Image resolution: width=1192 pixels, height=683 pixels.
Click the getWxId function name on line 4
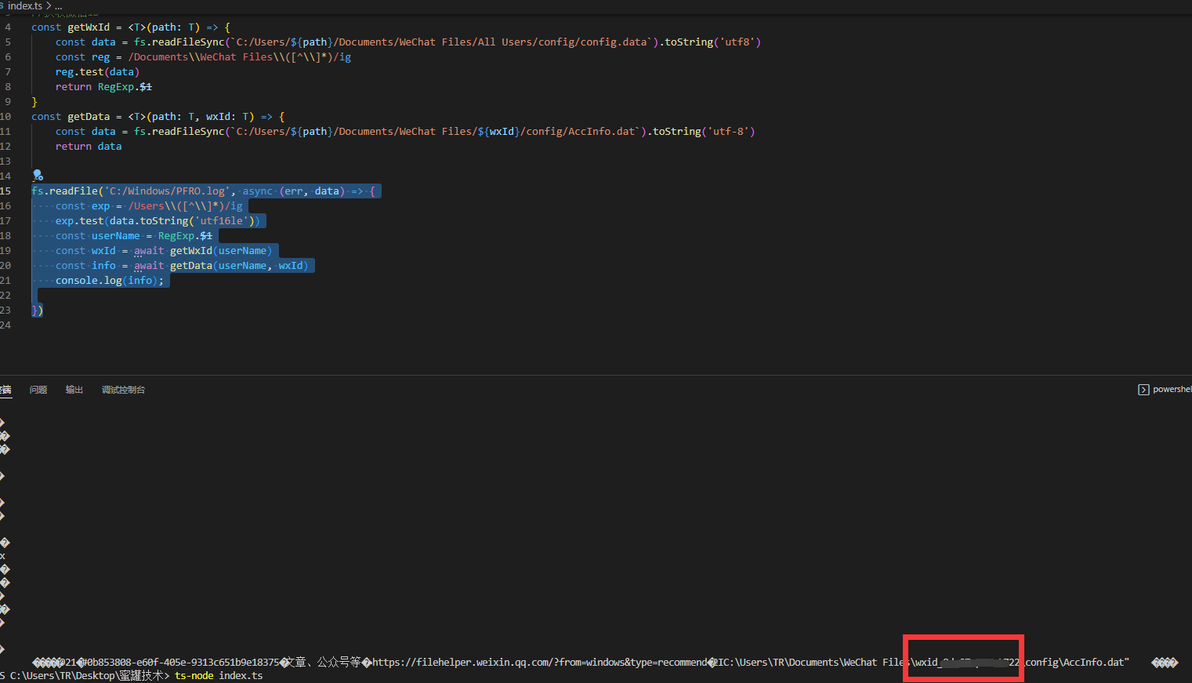pos(88,27)
